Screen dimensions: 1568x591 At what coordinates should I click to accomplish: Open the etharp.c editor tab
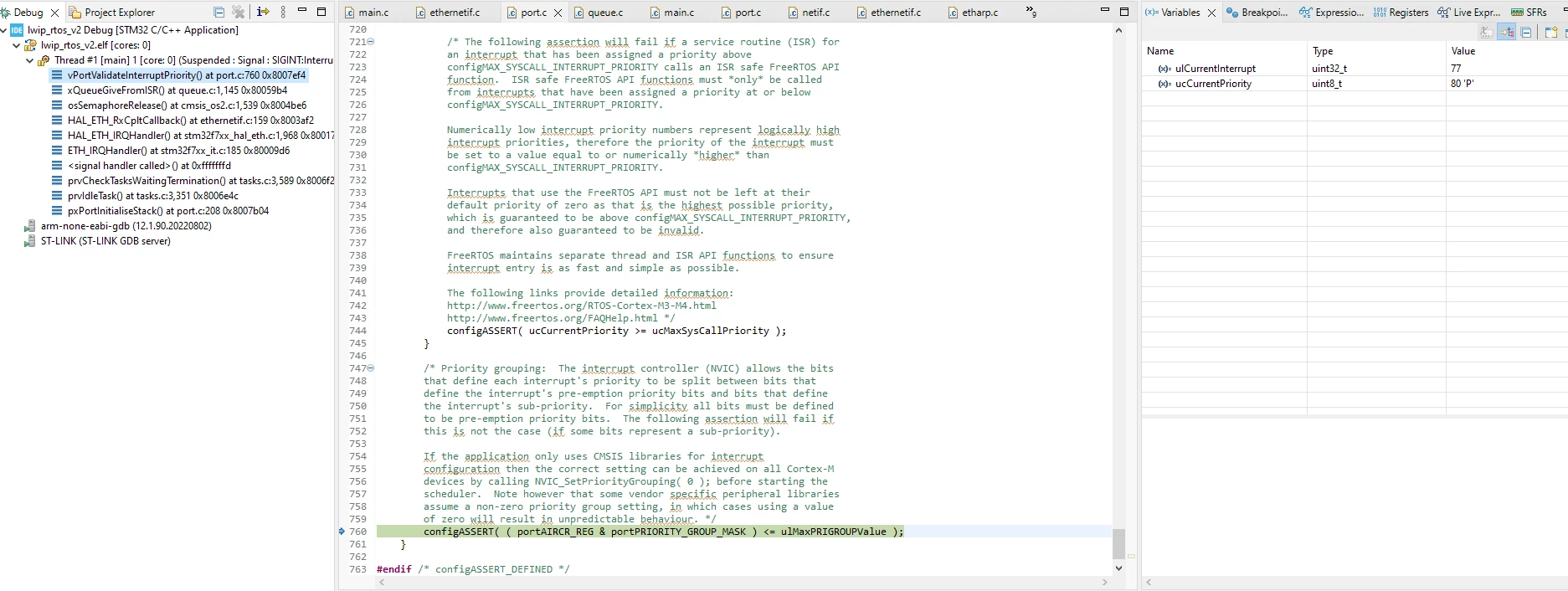point(974,13)
